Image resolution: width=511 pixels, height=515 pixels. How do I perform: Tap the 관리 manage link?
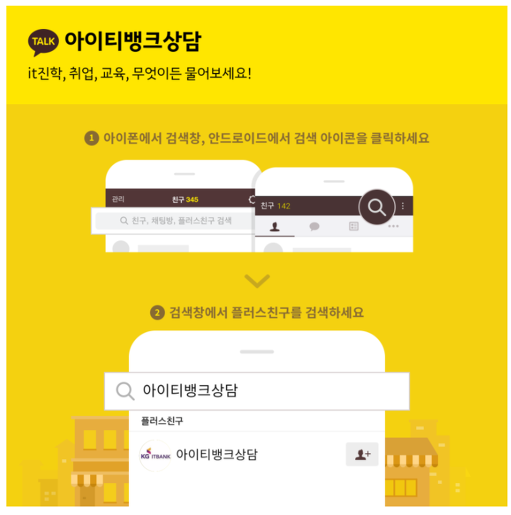(118, 199)
